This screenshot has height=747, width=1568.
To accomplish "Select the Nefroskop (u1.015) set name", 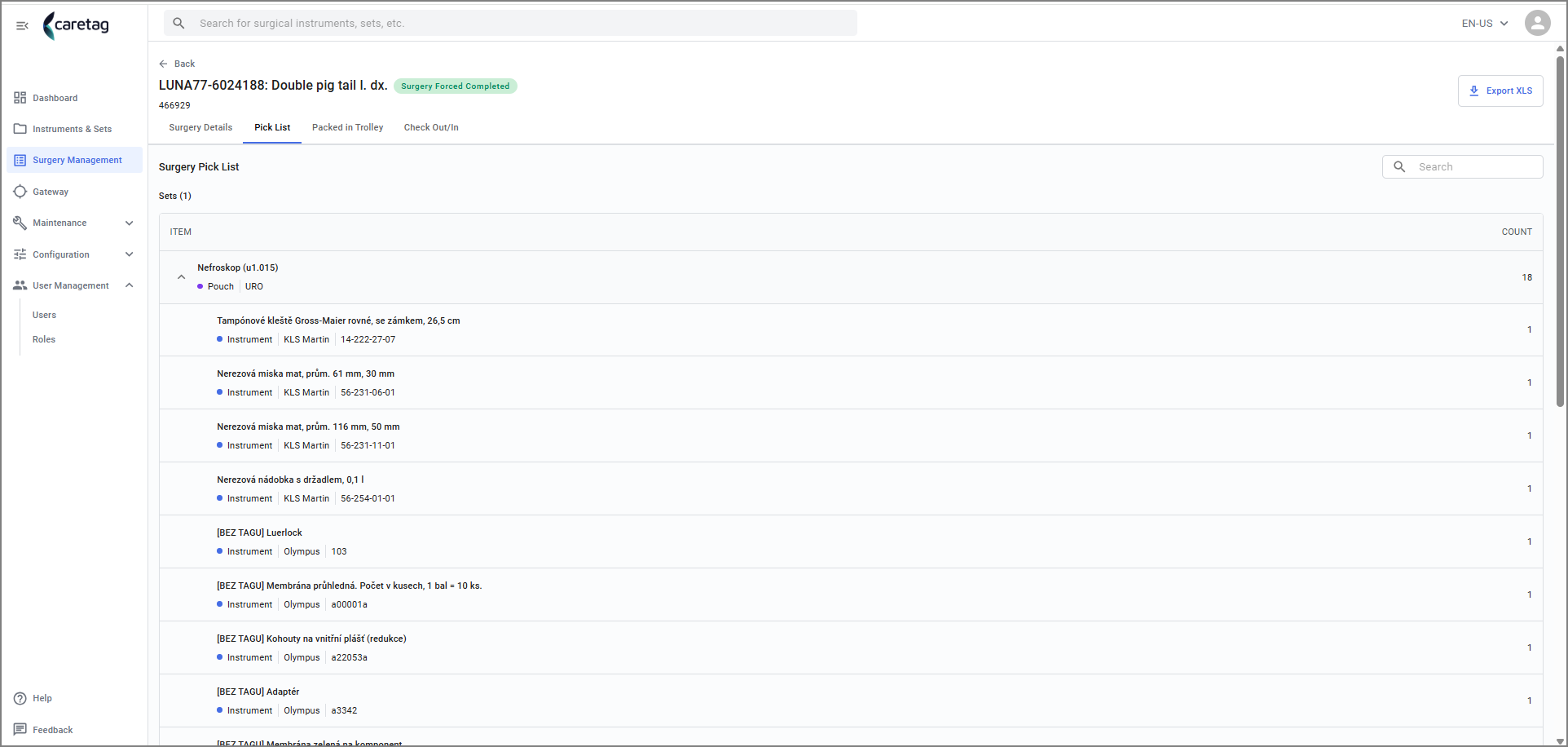I will (237, 267).
